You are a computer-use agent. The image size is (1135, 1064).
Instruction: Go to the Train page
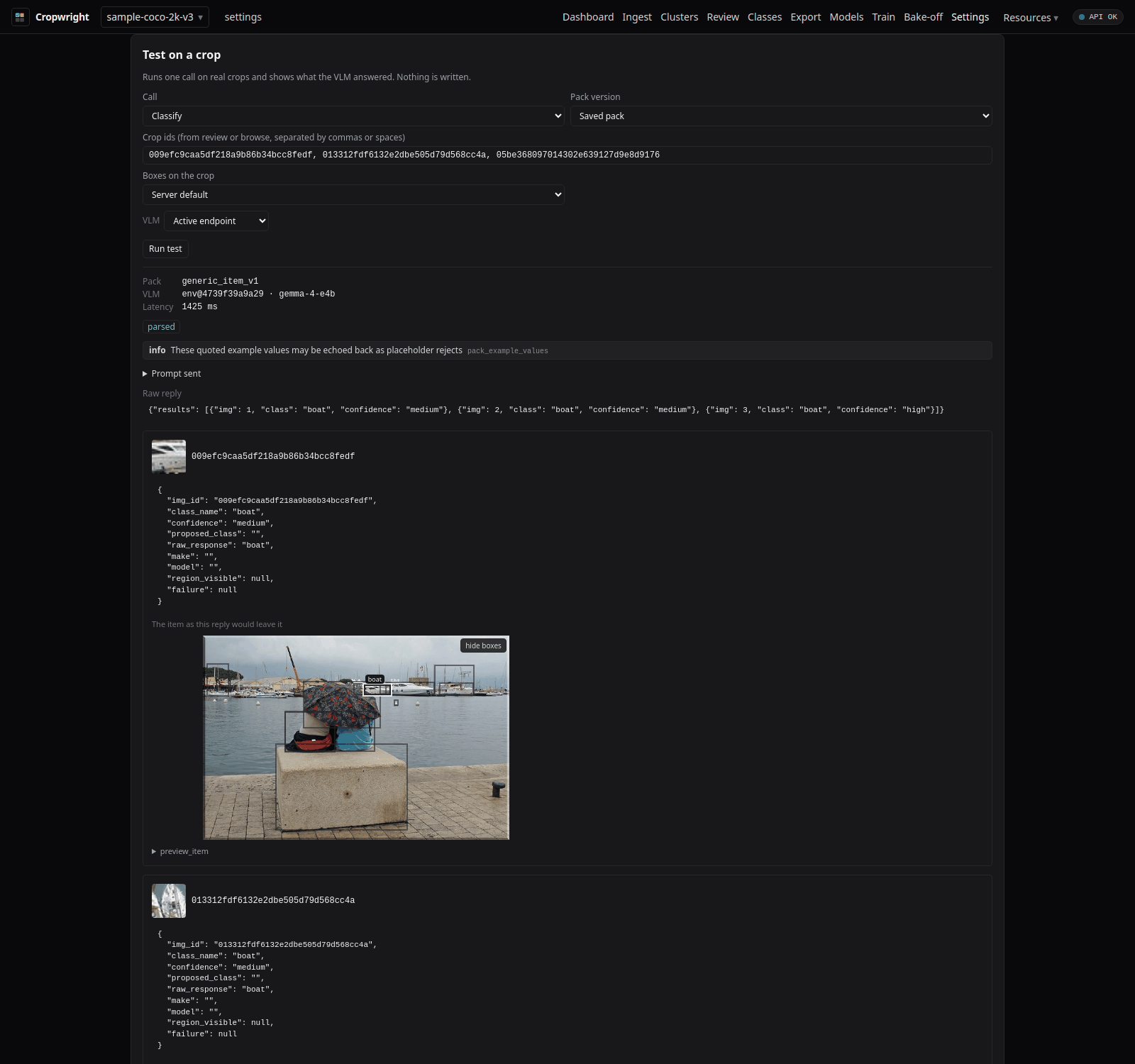pos(883,17)
